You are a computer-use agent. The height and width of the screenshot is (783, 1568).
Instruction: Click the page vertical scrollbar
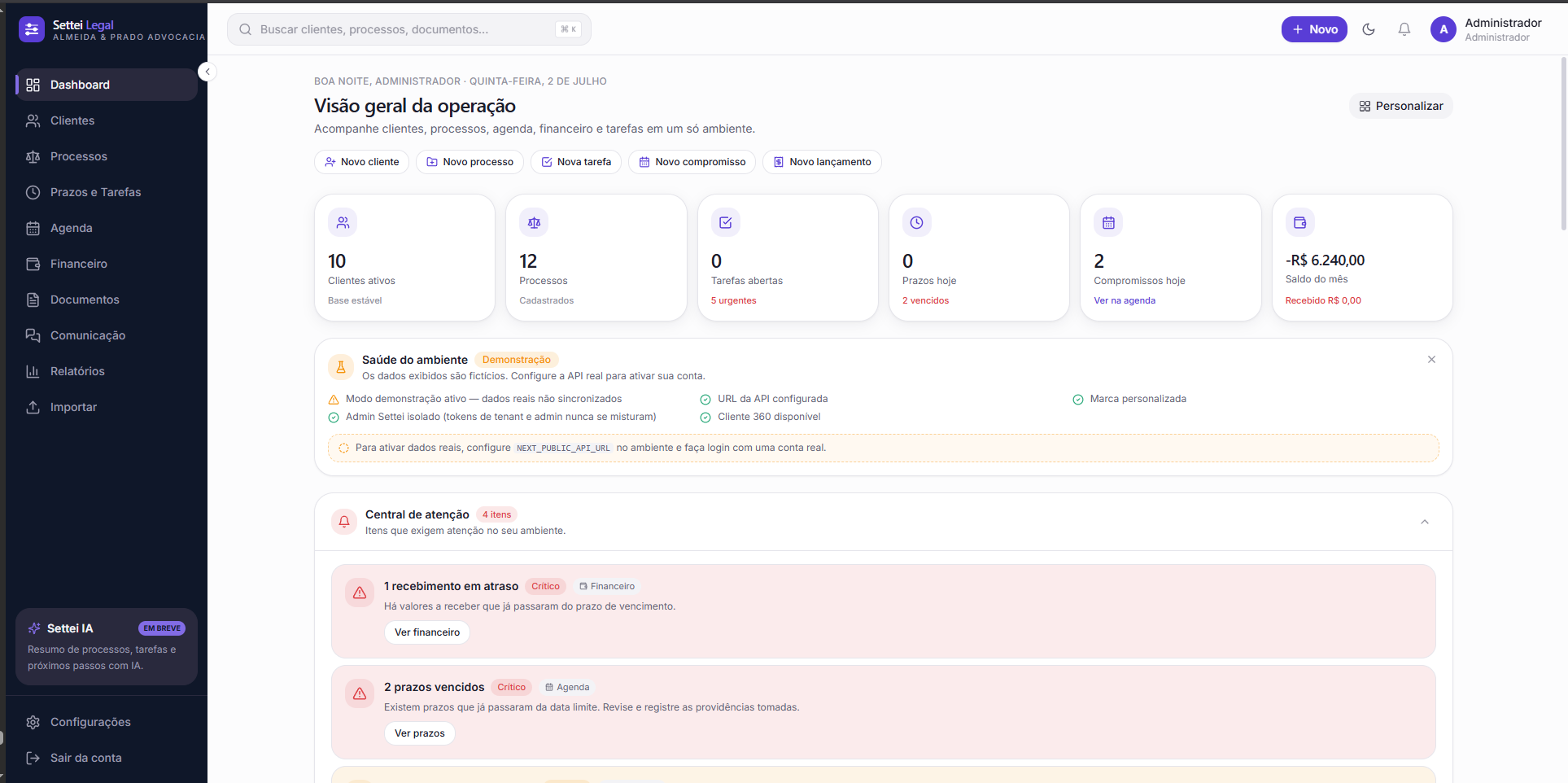pos(1563,143)
